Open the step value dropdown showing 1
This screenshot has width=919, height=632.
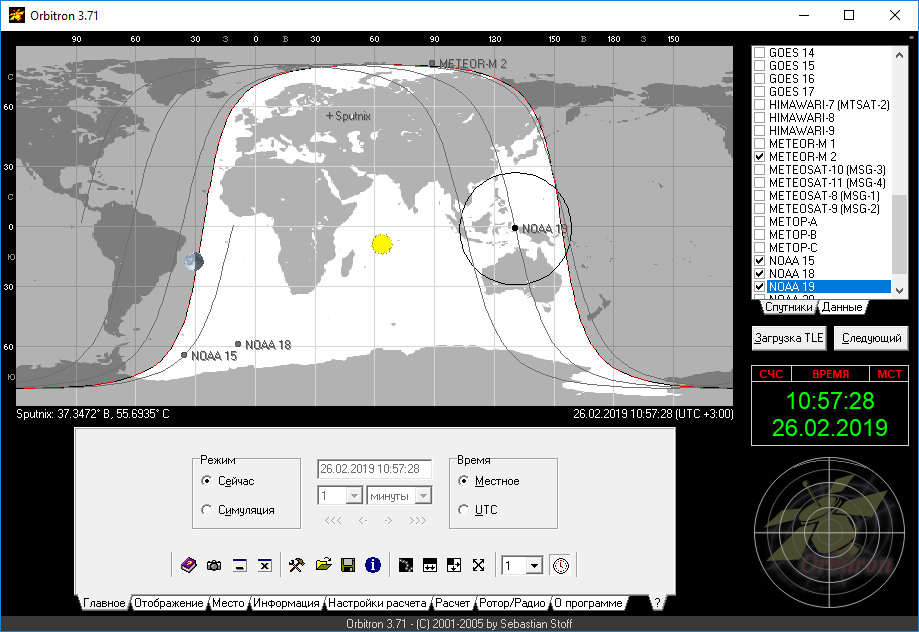coord(353,496)
